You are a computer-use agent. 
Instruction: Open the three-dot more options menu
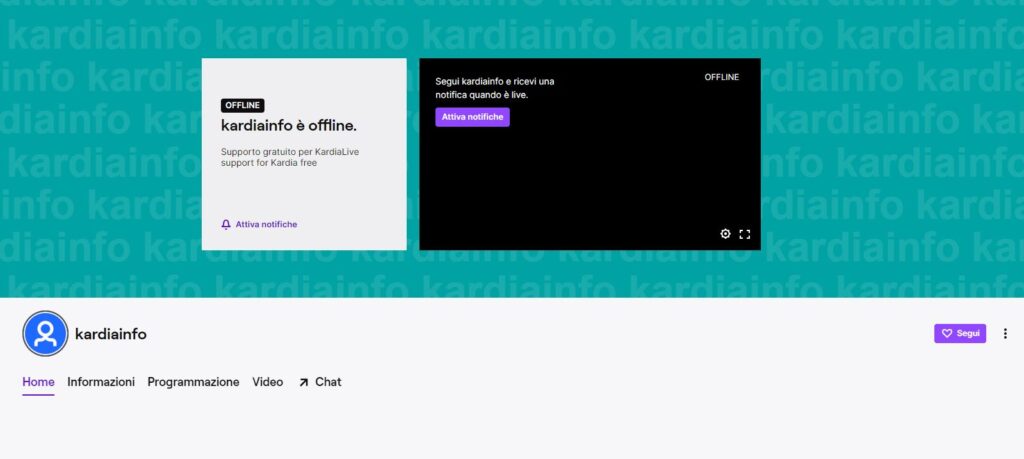point(1005,333)
